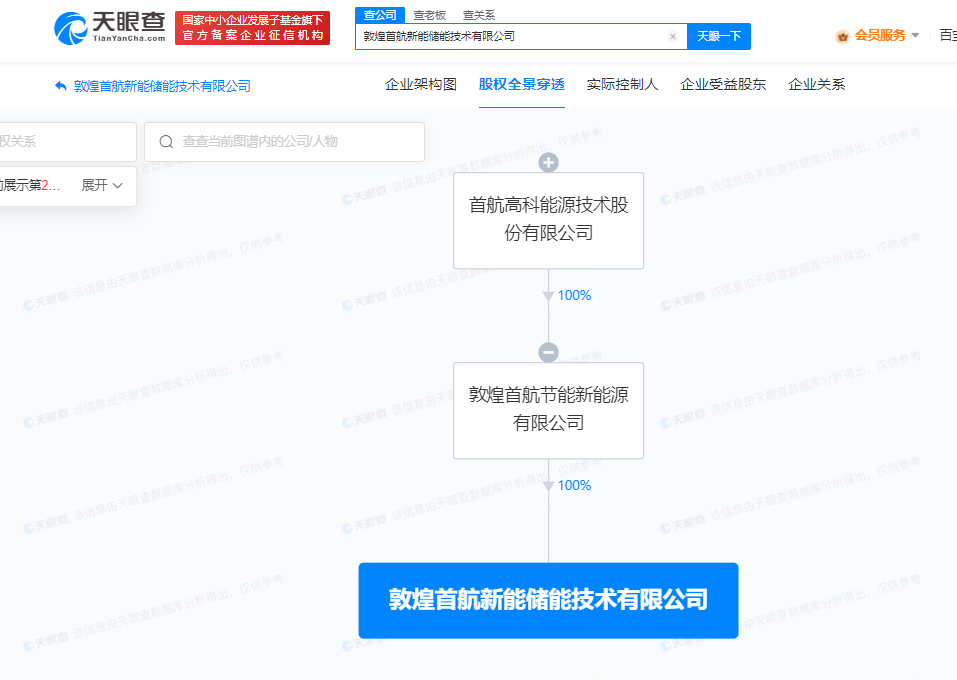957x680 pixels.
Task: Click the upper 100% share label
Action: coord(574,295)
